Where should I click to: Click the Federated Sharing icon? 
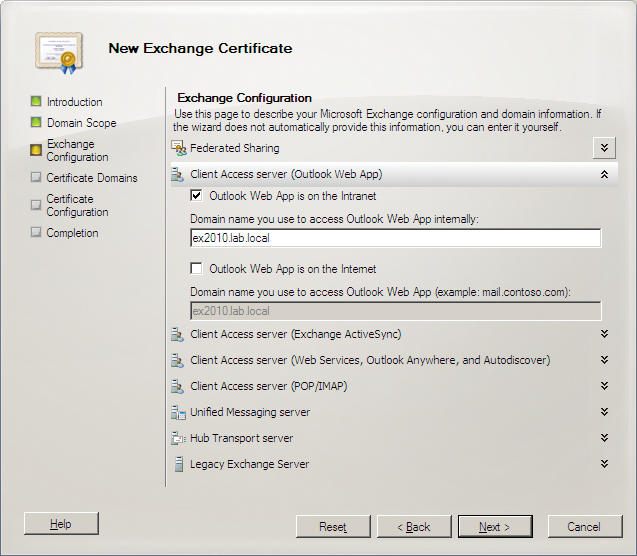click(179, 148)
